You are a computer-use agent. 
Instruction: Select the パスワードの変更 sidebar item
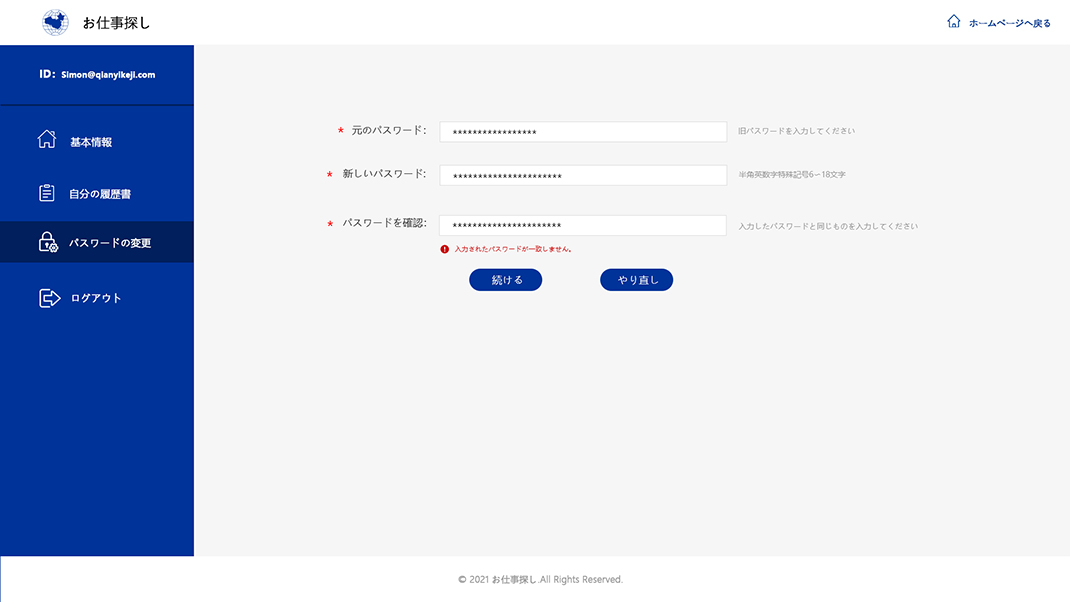(x=110, y=243)
